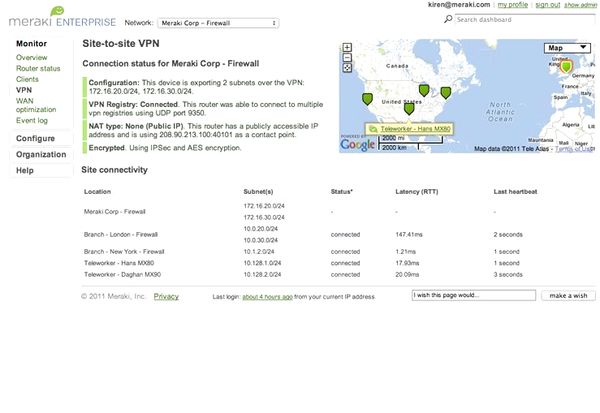Click the 20.09ms latency value

pos(407,274)
